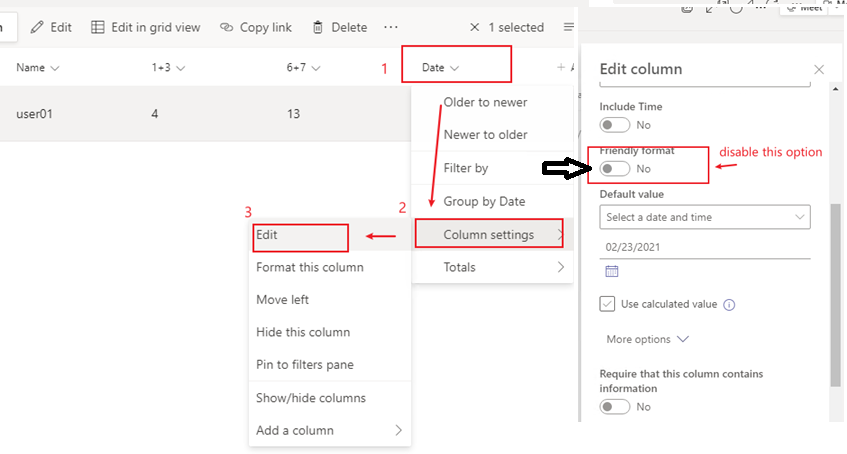Toggle the Friendly format switch
Screen dimensions: 847x454
point(615,169)
